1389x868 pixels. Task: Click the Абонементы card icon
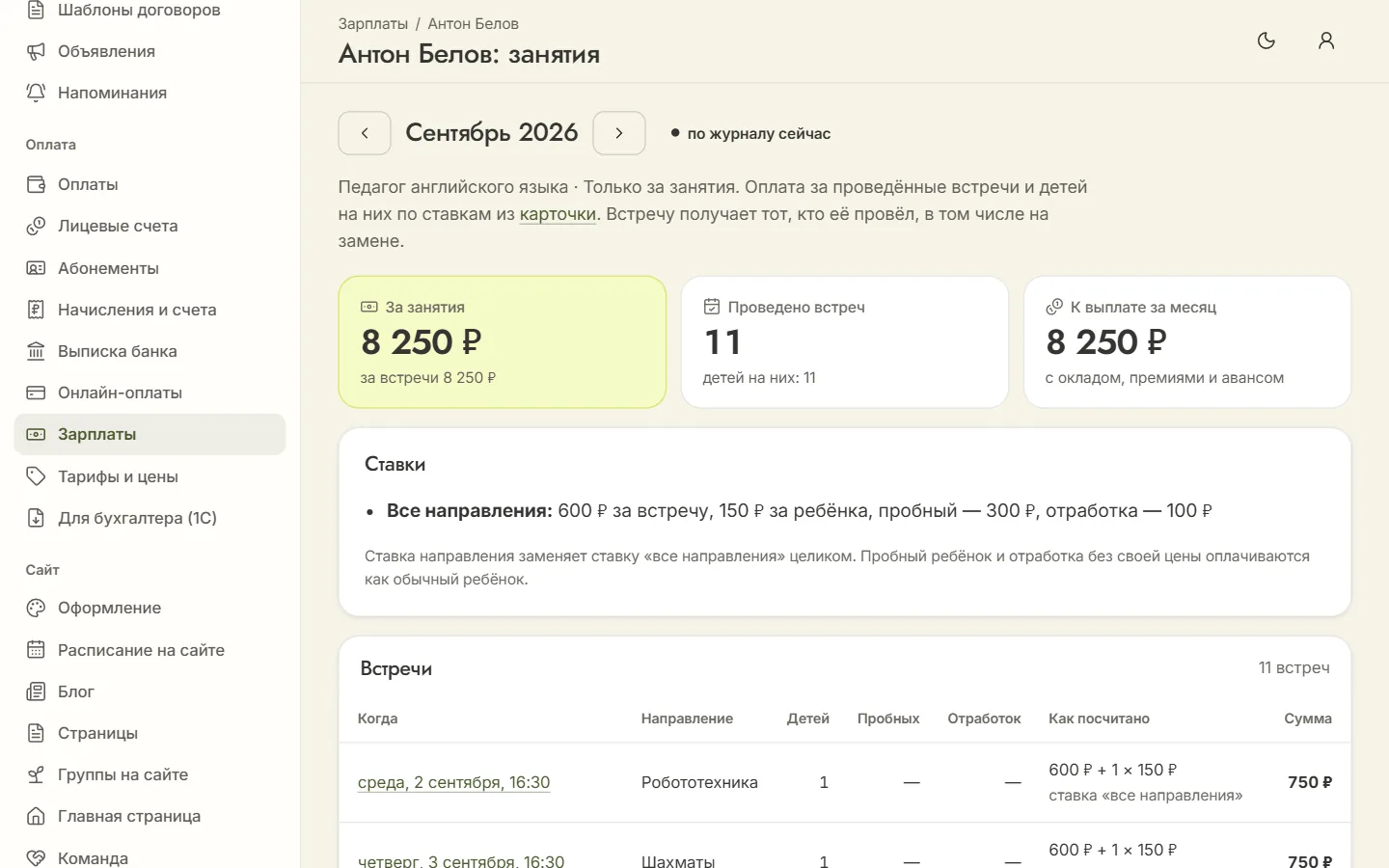[36, 268]
